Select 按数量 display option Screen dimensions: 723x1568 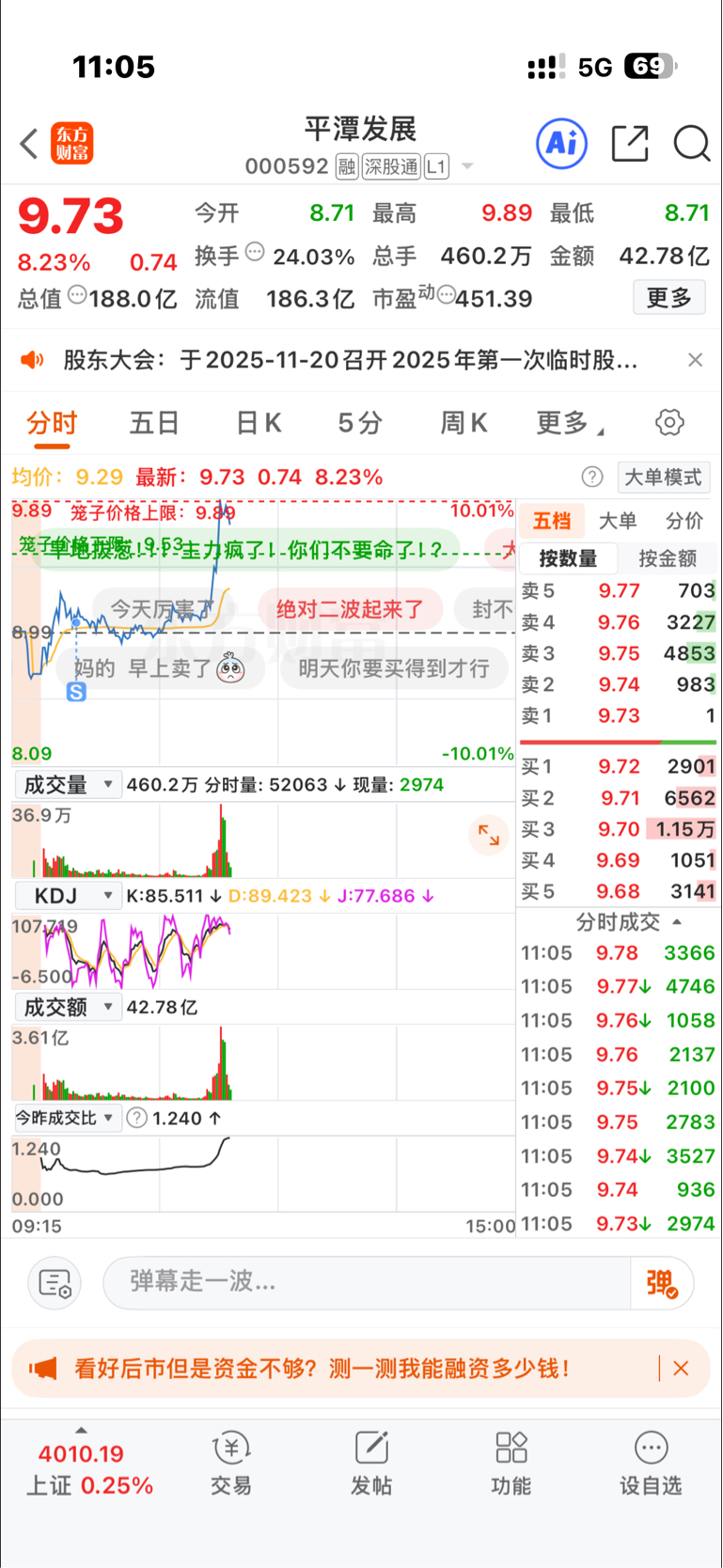tap(568, 558)
